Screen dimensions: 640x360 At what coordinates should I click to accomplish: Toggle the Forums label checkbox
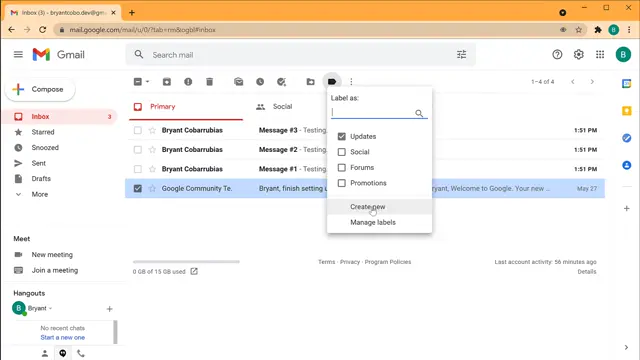(342, 167)
